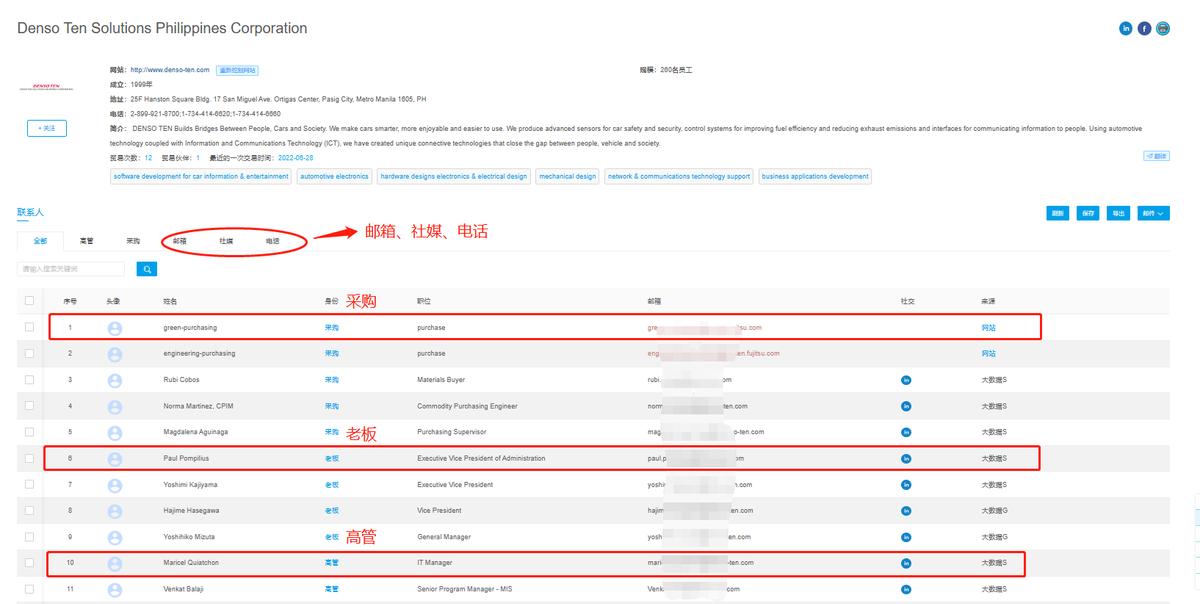Click avatar icon of Yoshihiko Mizuta
Screen dimensions: 1200x604
coord(115,537)
